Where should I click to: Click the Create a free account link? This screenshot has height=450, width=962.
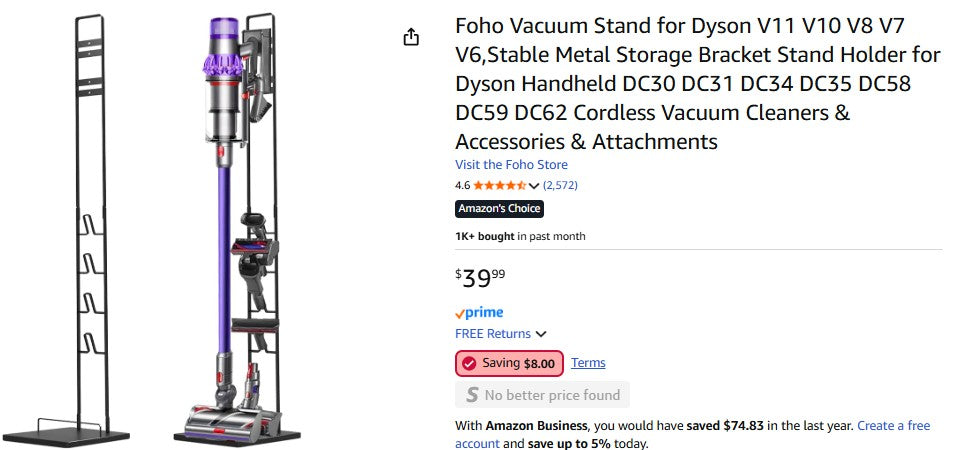[892, 426]
